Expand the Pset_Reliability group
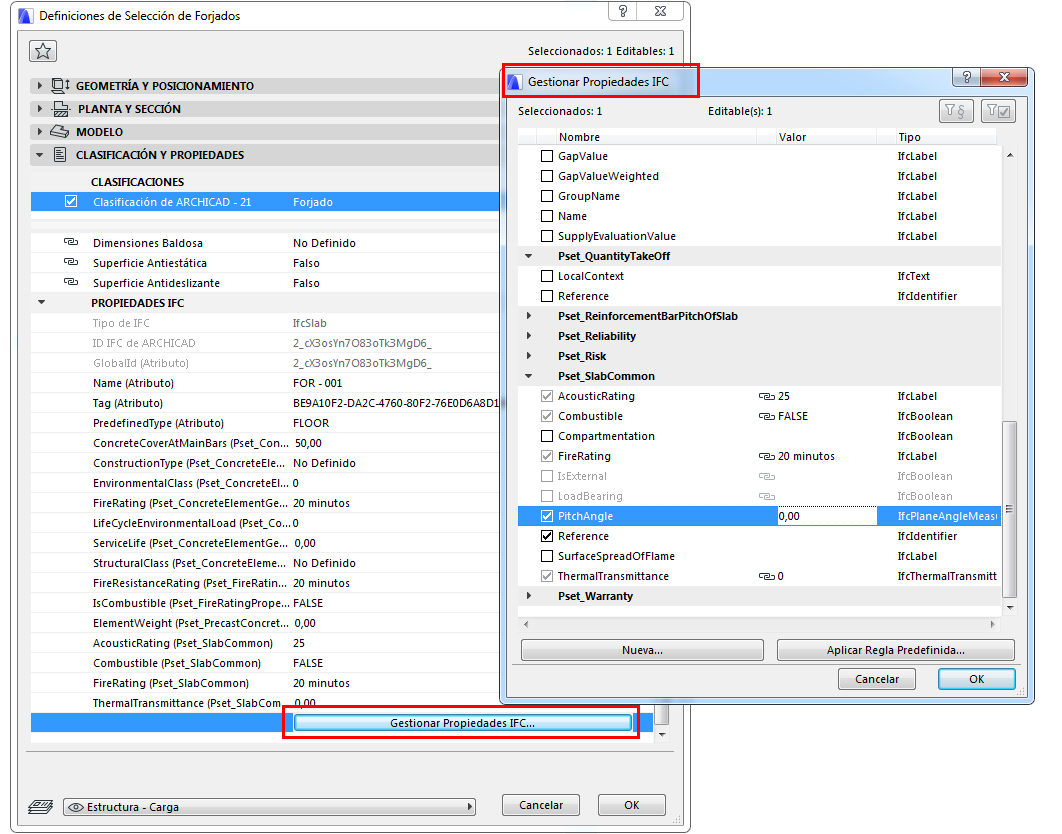Image resolution: width=1062 pixels, height=834 pixels. pos(529,335)
